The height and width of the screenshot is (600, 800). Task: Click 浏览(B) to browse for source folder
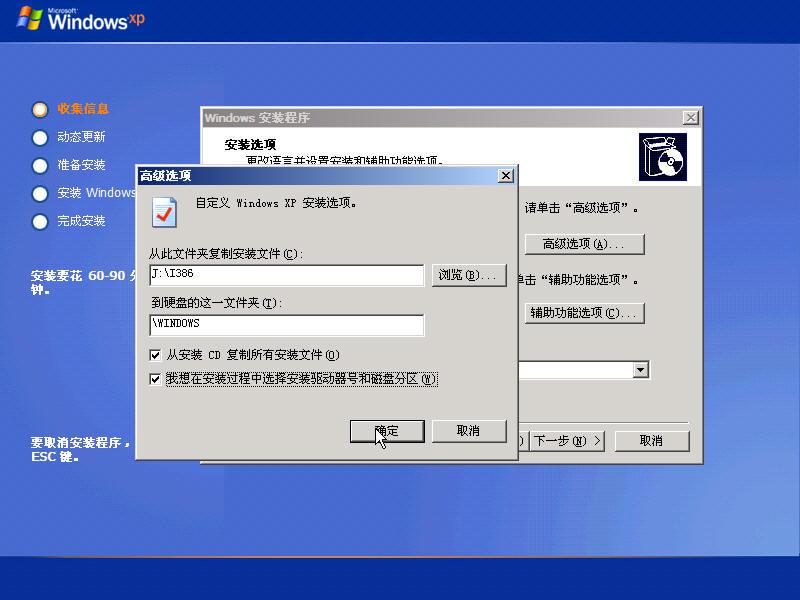click(469, 274)
